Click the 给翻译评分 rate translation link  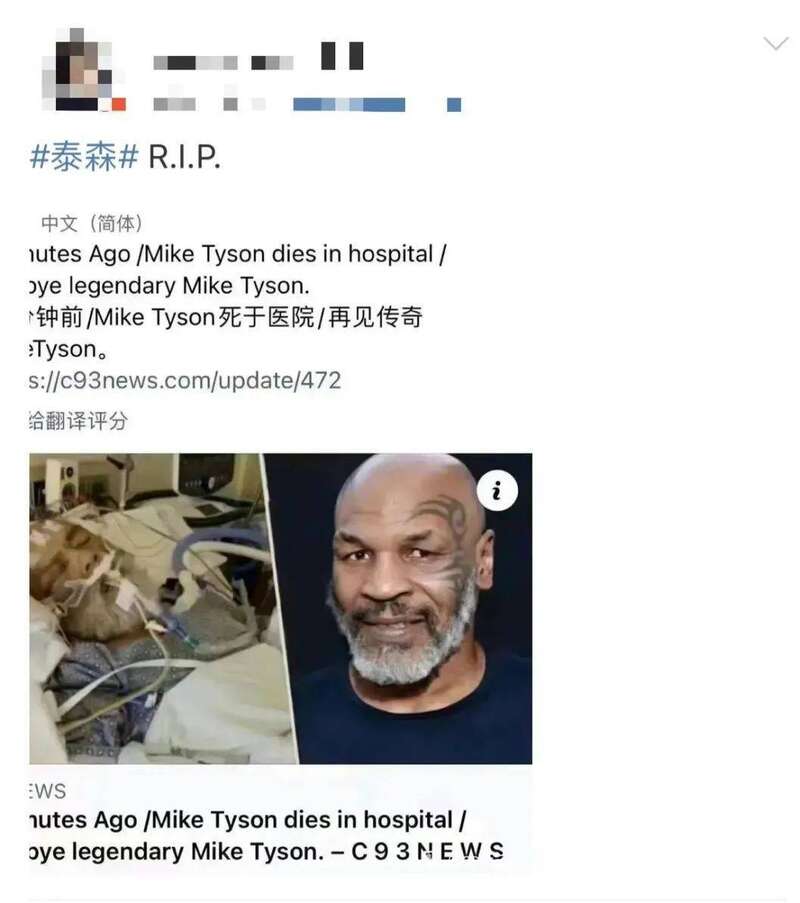click(x=78, y=421)
